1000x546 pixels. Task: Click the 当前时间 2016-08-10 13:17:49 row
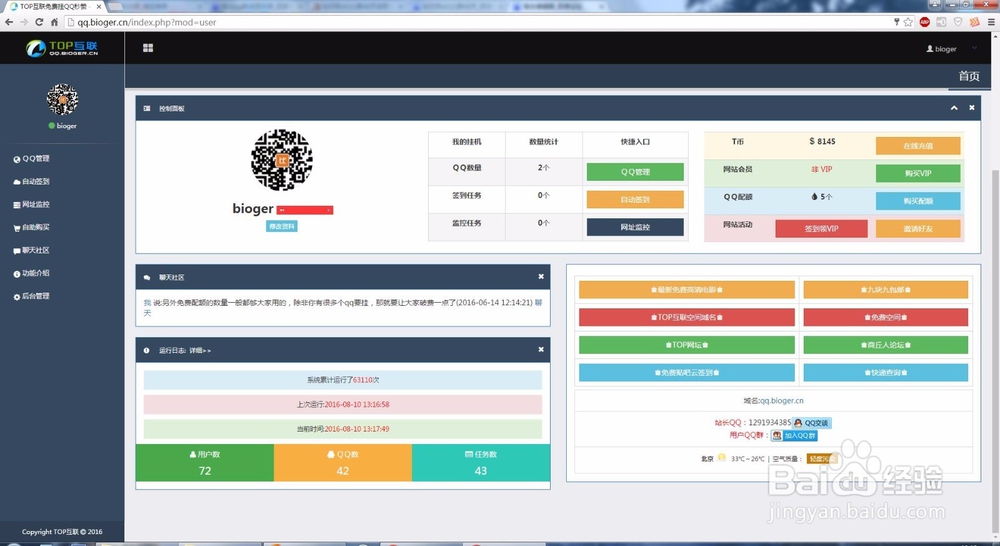click(x=343, y=429)
